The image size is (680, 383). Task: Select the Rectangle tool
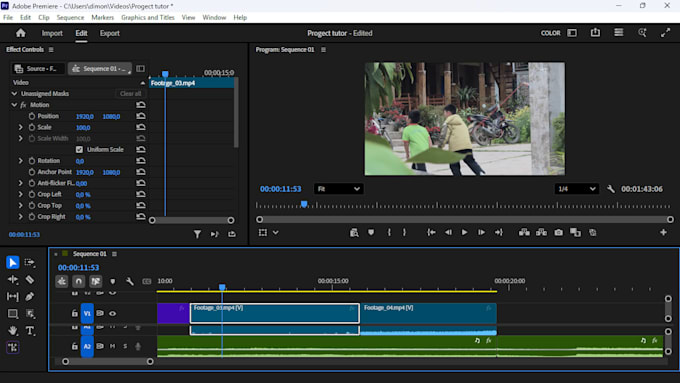pos(13,314)
